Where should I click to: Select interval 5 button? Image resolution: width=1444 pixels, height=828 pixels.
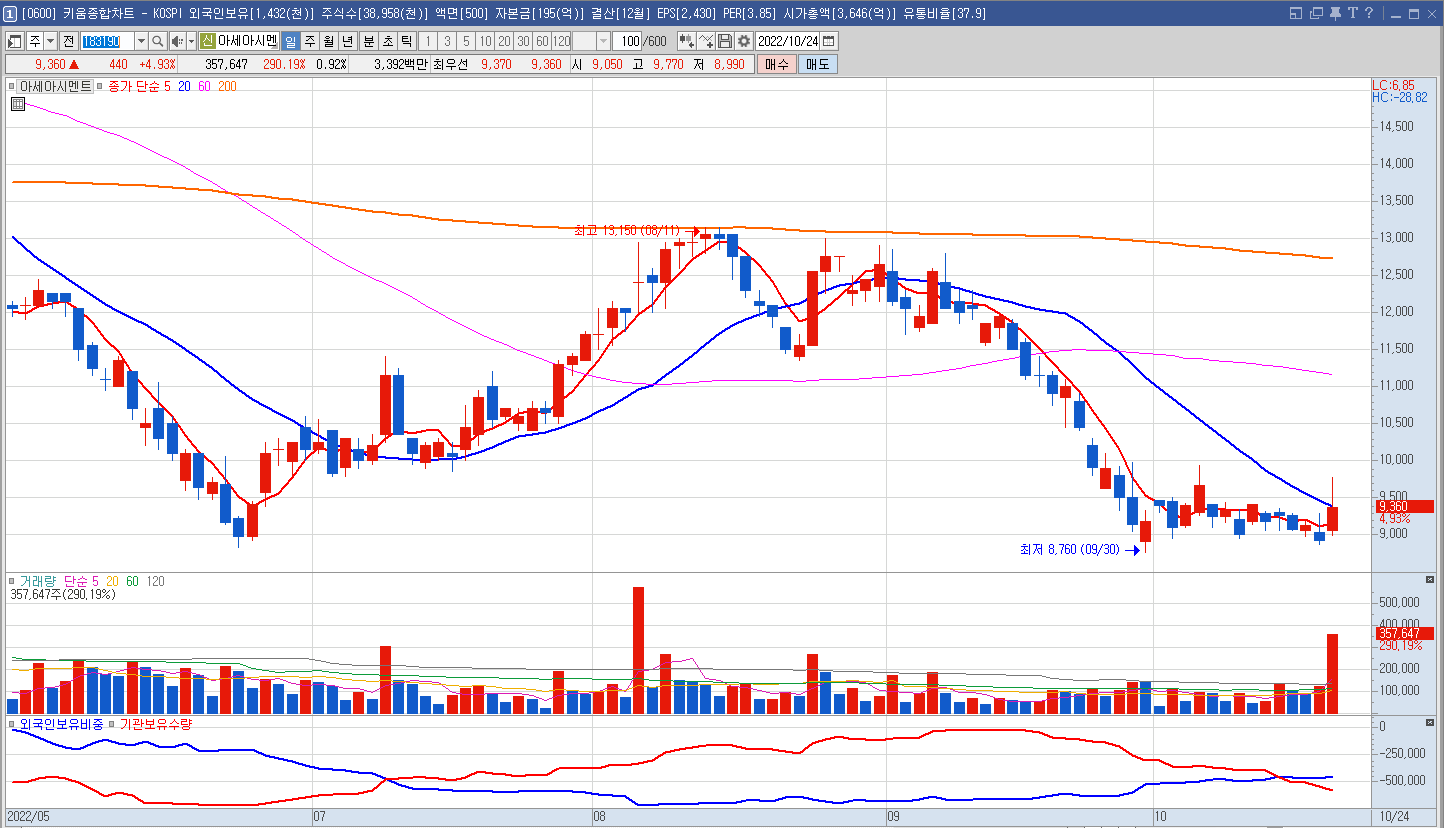click(466, 41)
